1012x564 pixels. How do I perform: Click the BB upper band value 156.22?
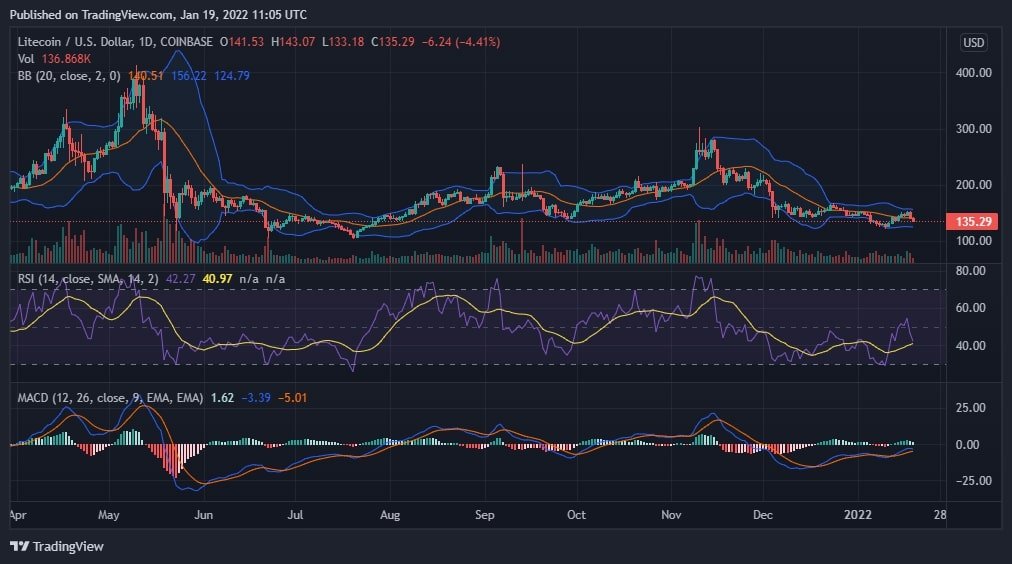tap(188, 76)
